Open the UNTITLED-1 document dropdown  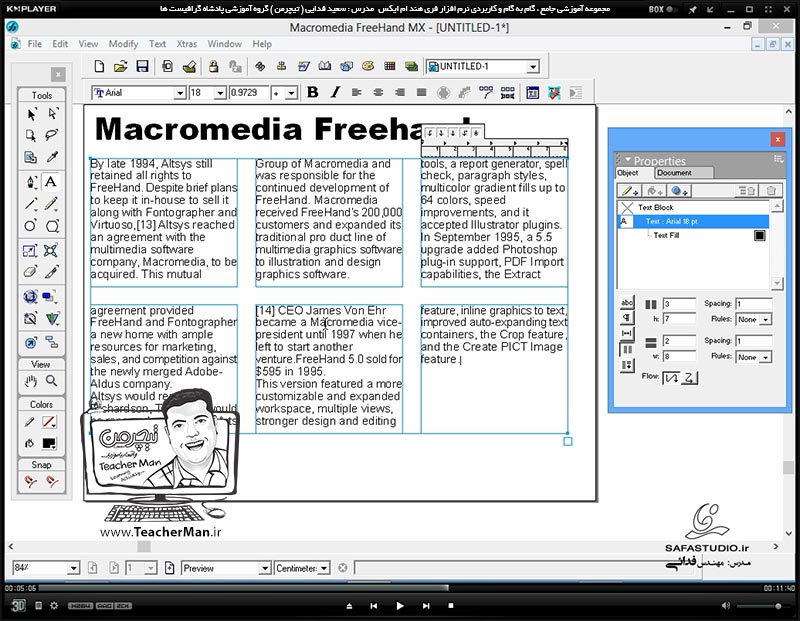click(x=533, y=66)
